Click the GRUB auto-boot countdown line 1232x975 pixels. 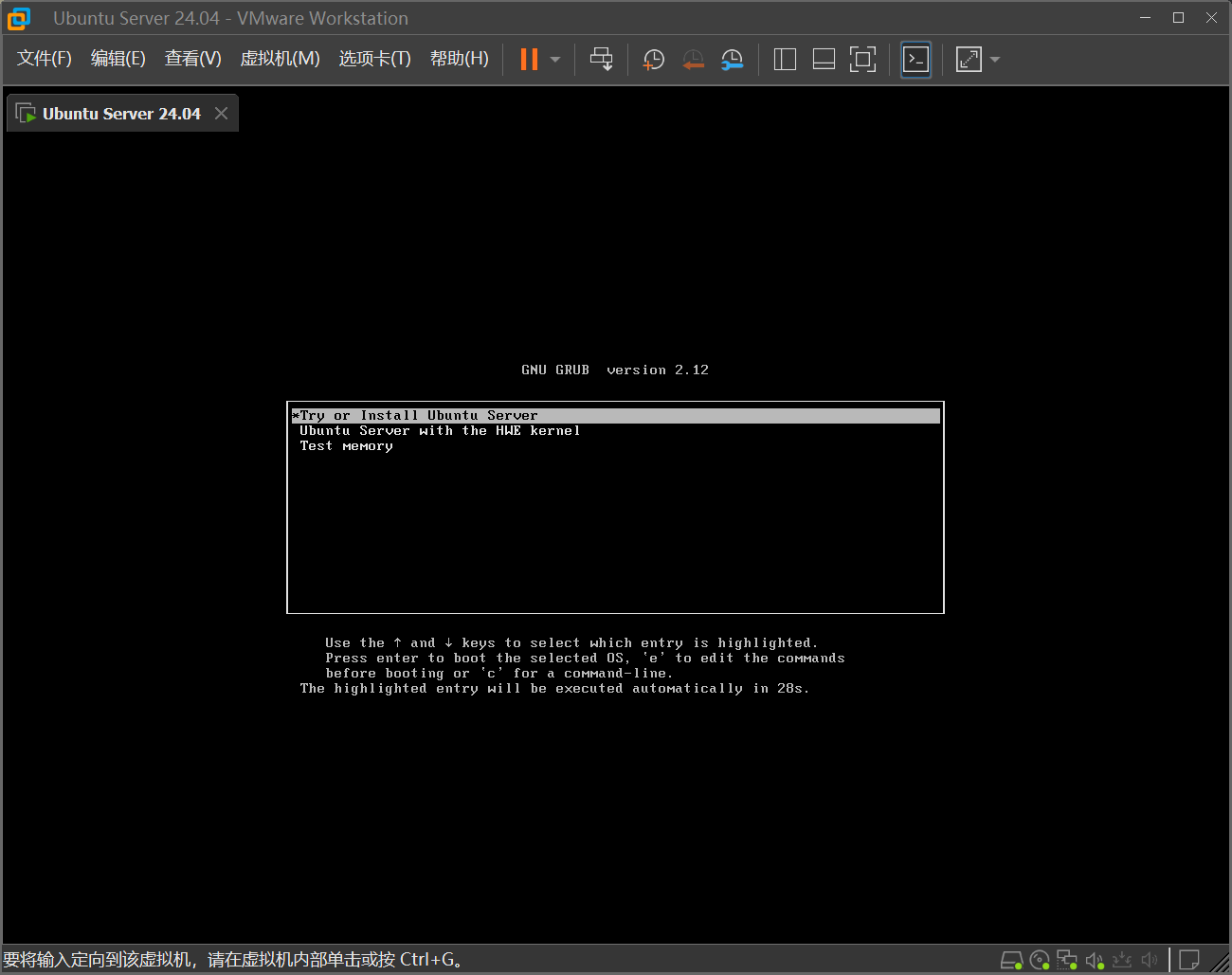(554, 689)
